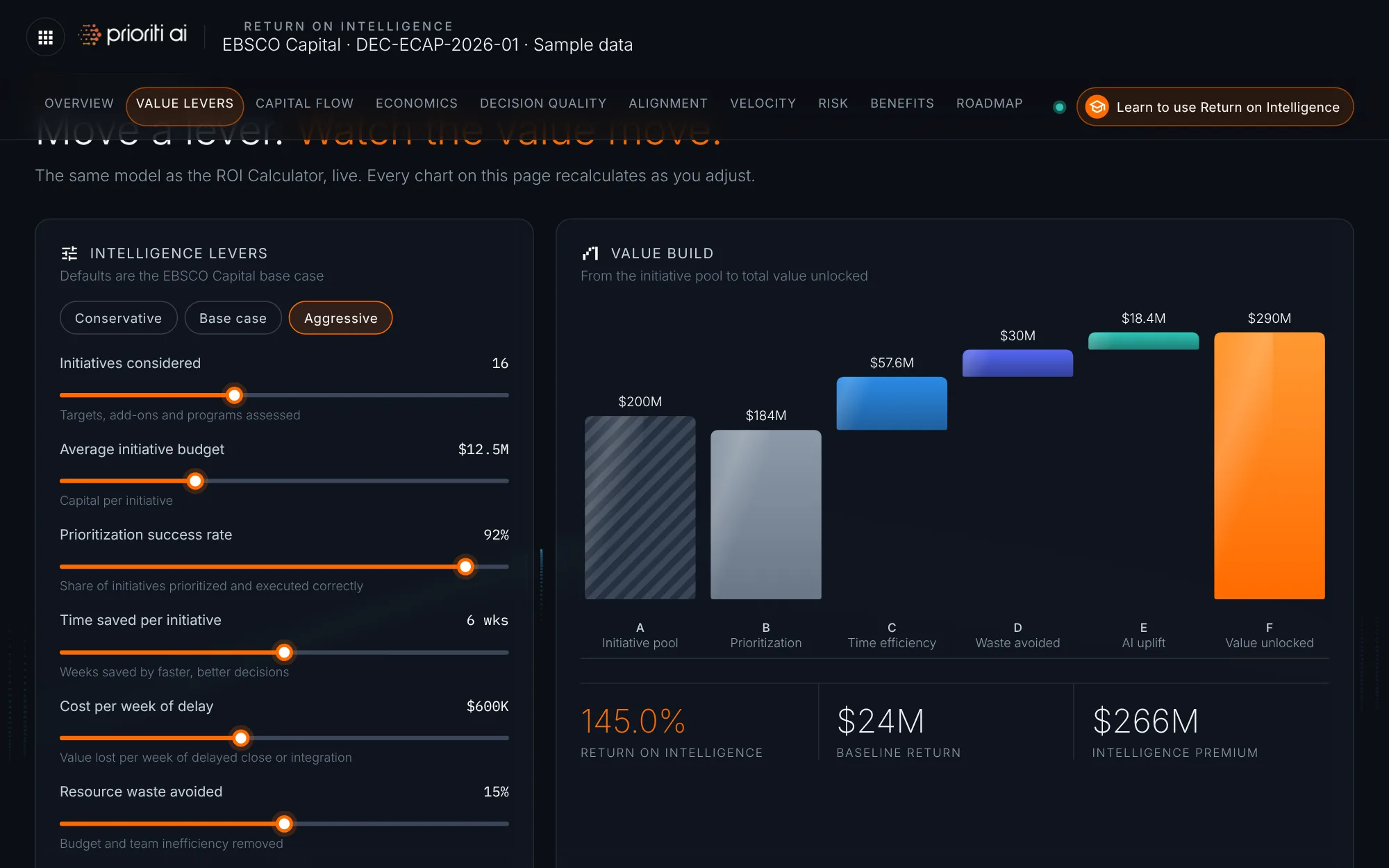This screenshot has height=868, width=1389.
Task: Click the 145.0% Return on Intelligence value
Action: (633, 721)
